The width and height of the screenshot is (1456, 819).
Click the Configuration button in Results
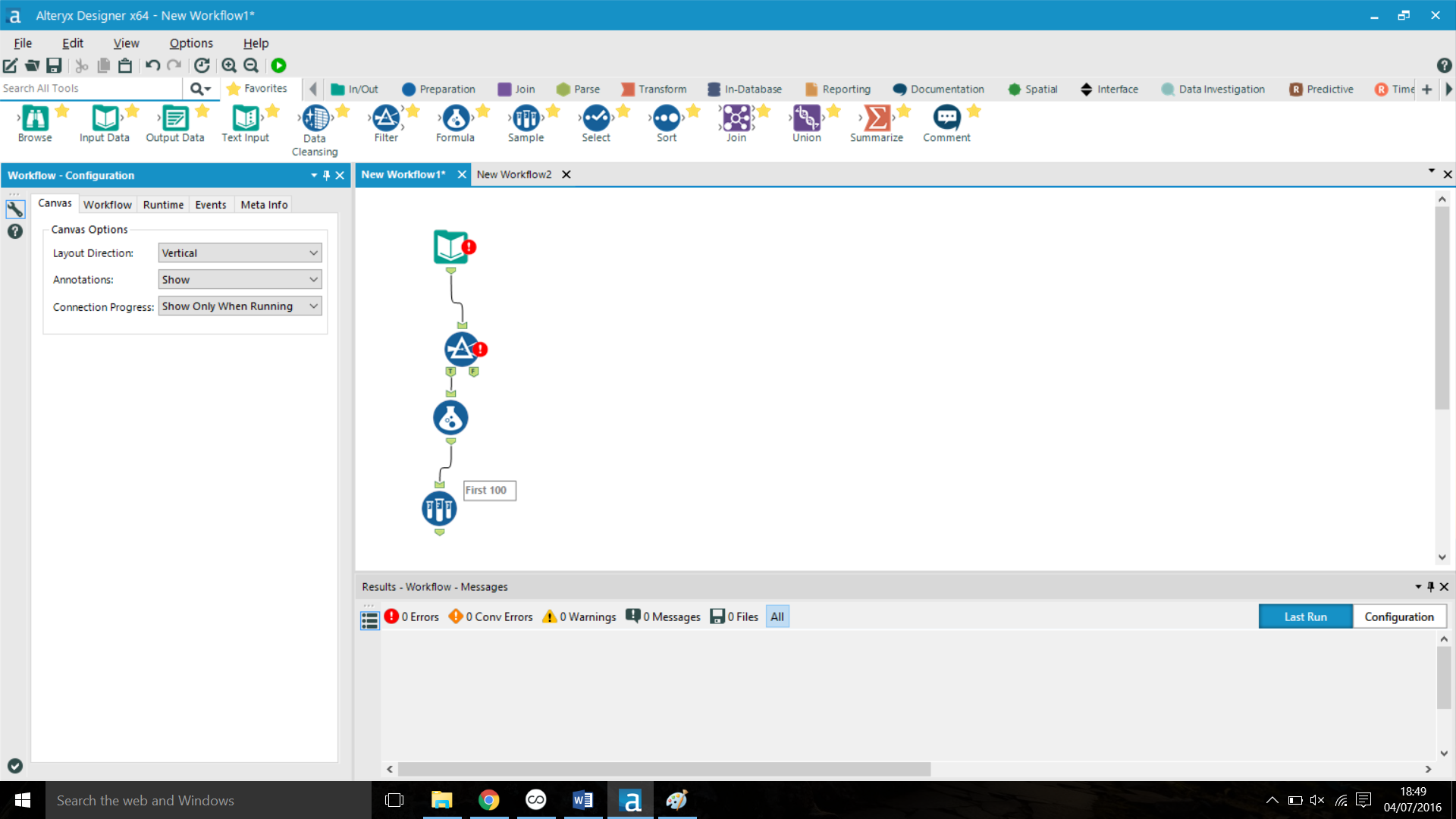1398,617
